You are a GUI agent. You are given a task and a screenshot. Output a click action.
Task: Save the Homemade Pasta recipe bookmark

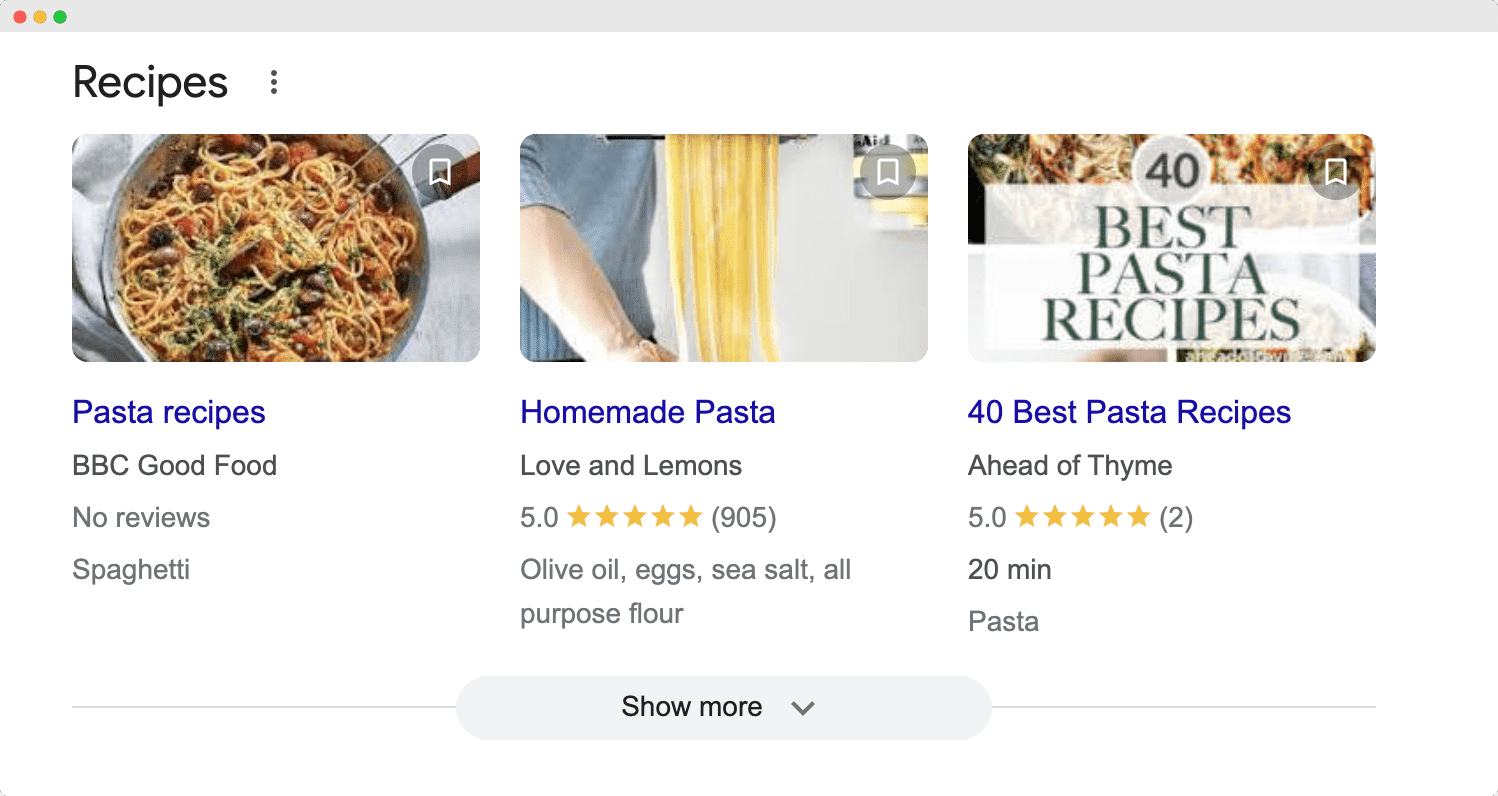pos(886,171)
